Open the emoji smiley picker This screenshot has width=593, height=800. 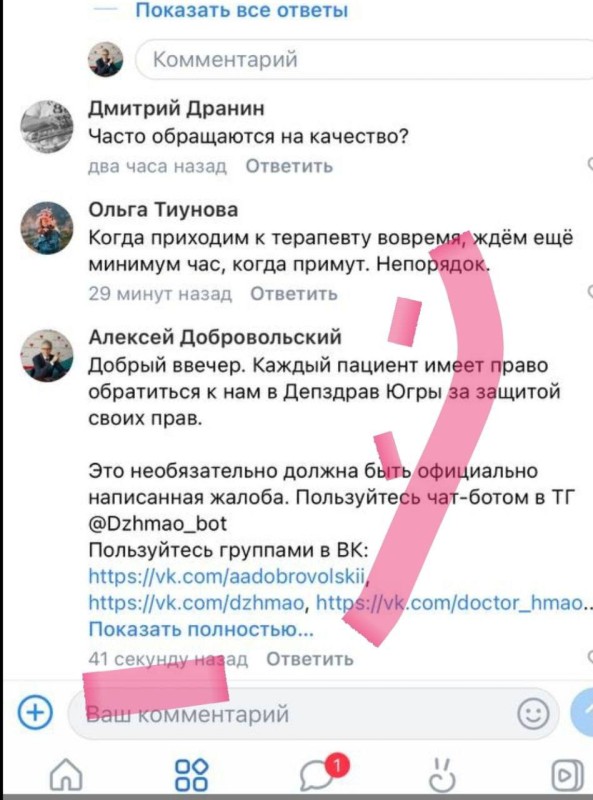pos(533,713)
